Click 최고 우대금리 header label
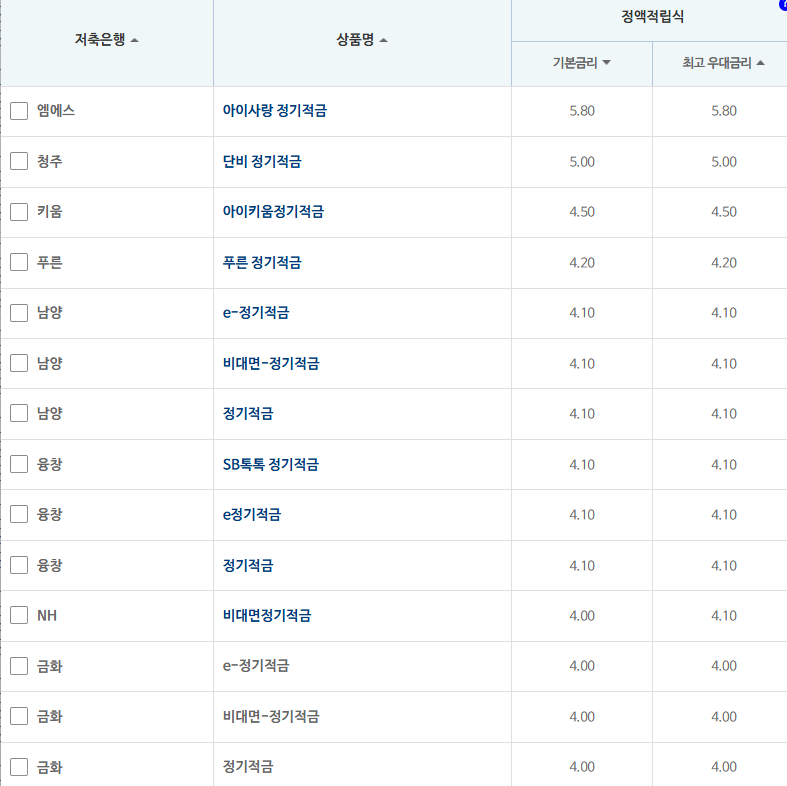787x786 pixels. point(717,63)
